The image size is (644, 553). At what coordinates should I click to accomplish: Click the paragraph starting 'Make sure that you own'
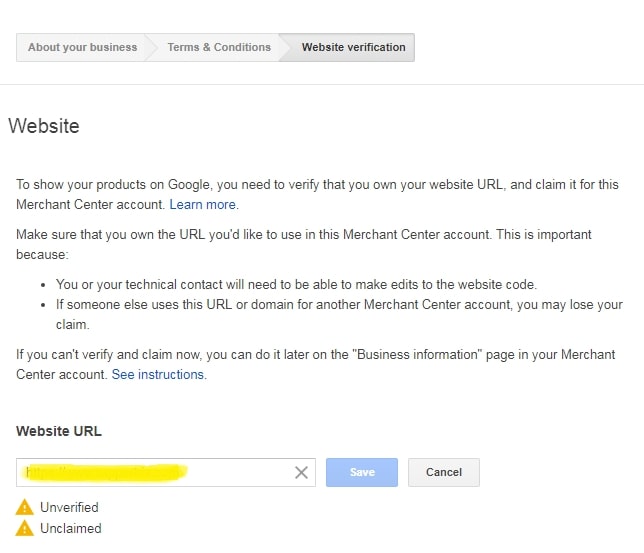tap(304, 244)
